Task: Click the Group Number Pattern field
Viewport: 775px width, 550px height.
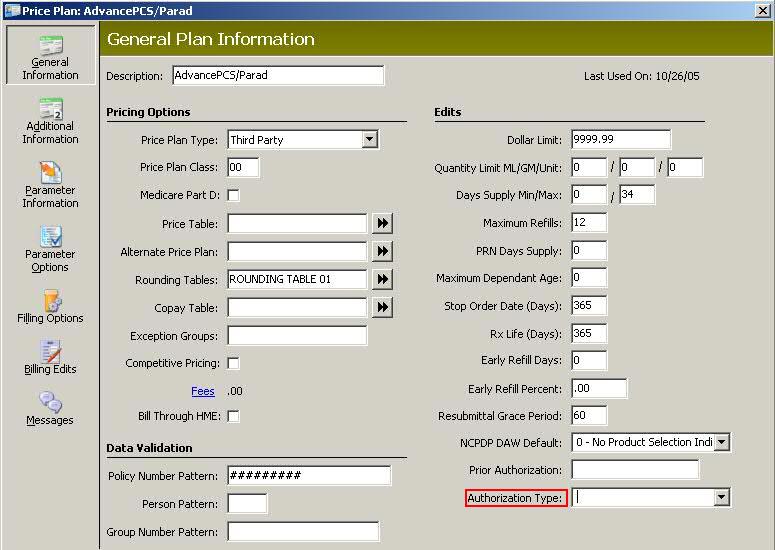Action: pyautogui.click(x=303, y=531)
